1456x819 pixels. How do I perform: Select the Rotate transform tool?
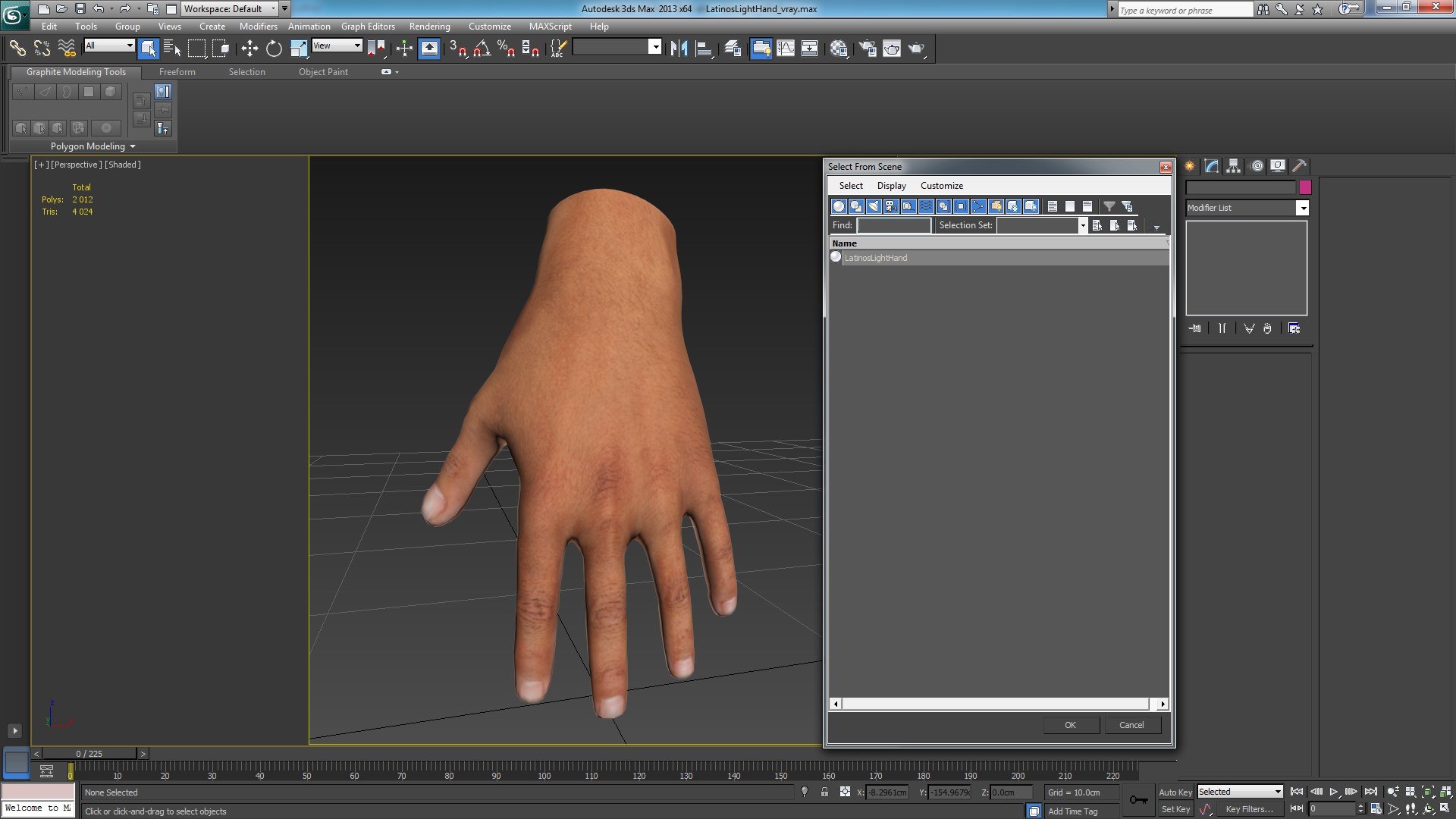[274, 49]
